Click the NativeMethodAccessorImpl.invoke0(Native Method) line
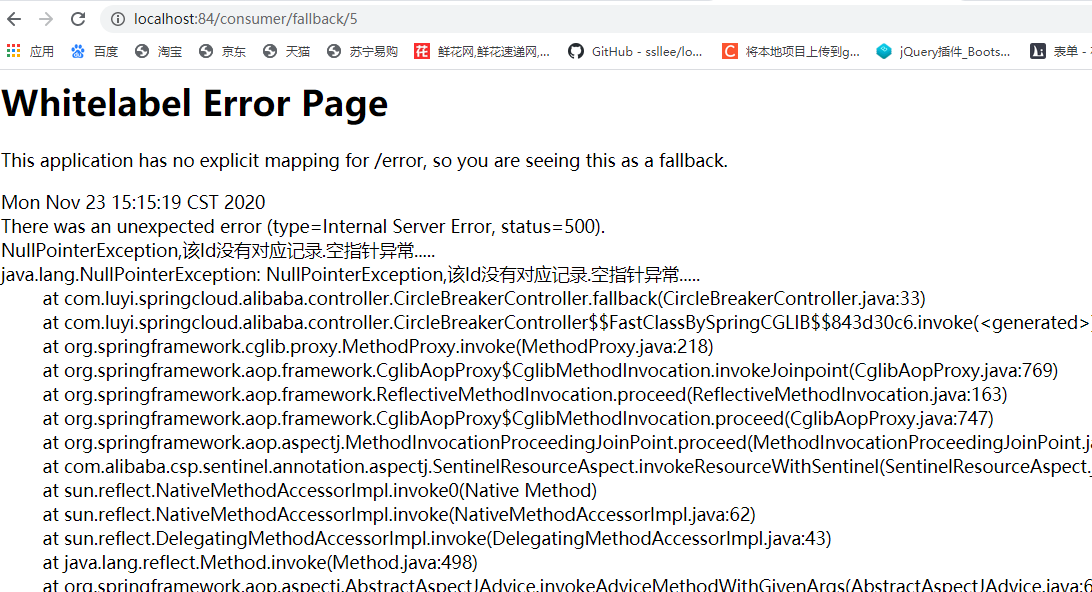The height and width of the screenshot is (592, 1092). (x=320, y=491)
